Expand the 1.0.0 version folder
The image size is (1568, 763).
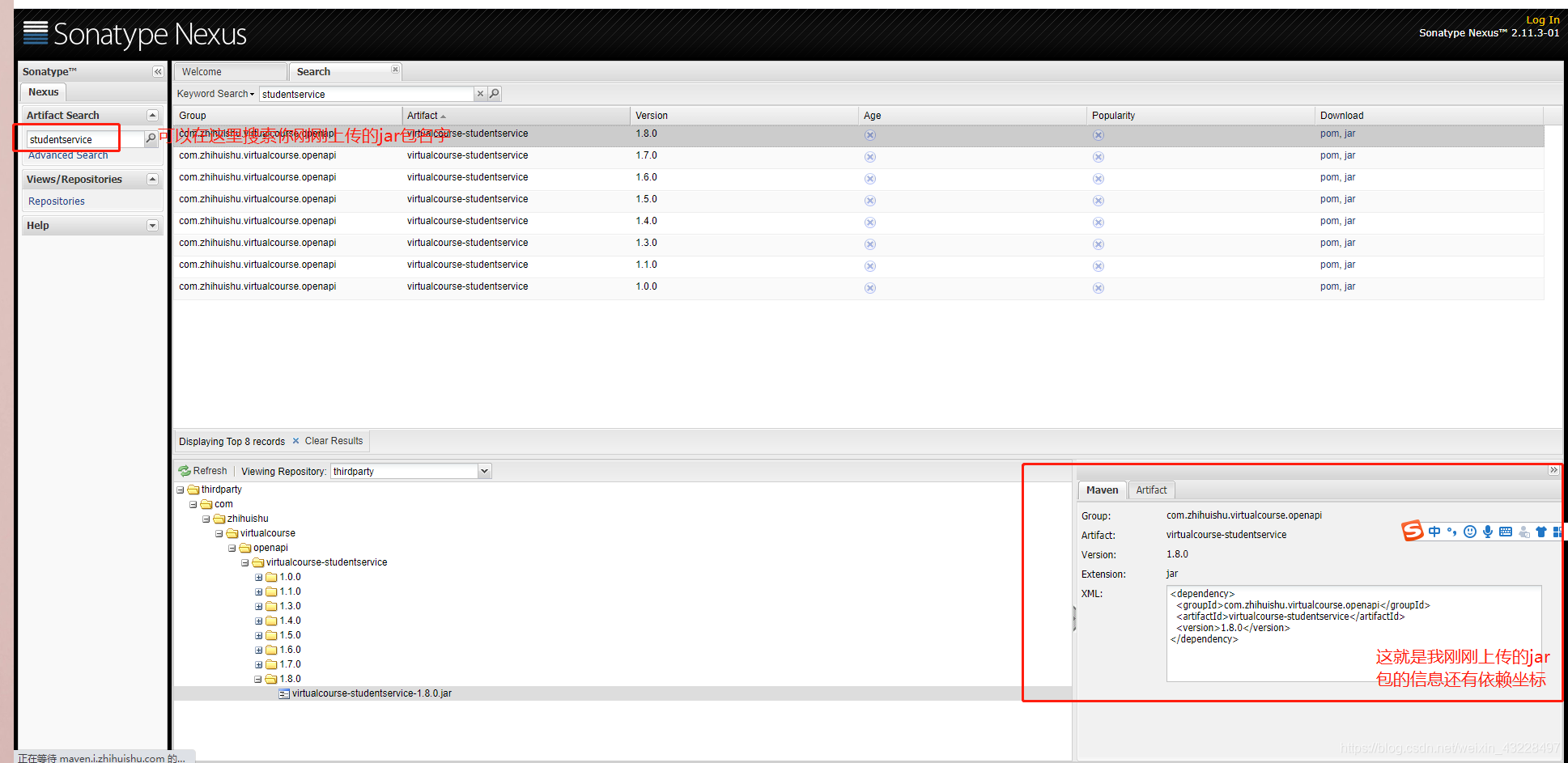pos(259,578)
